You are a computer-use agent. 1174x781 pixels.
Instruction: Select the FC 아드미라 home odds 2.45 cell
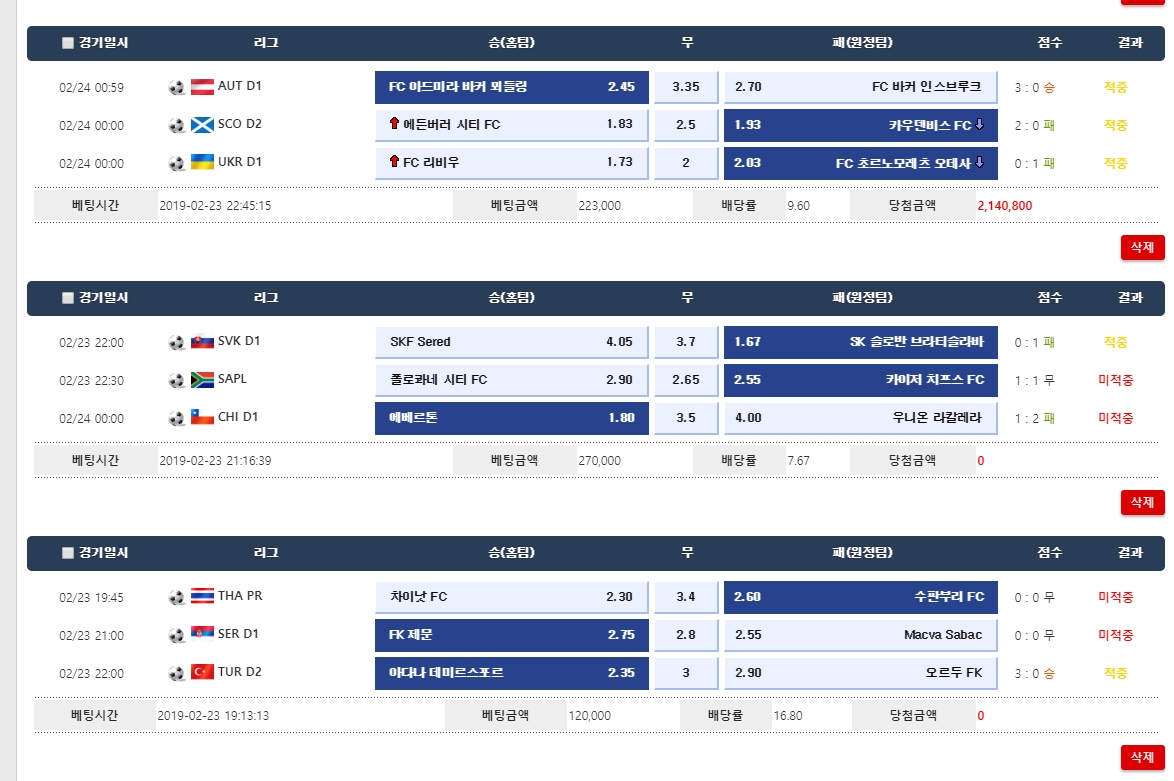coord(512,87)
